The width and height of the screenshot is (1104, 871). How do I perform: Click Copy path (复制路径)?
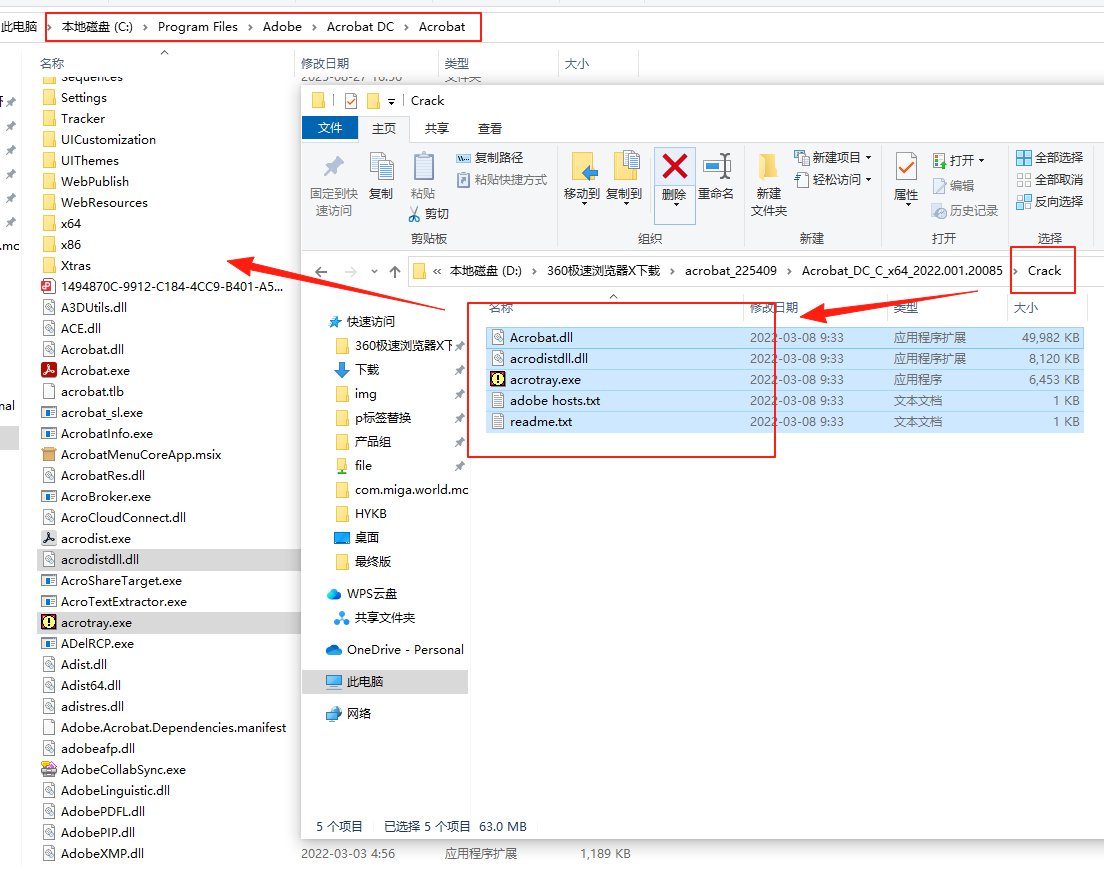pos(489,158)
